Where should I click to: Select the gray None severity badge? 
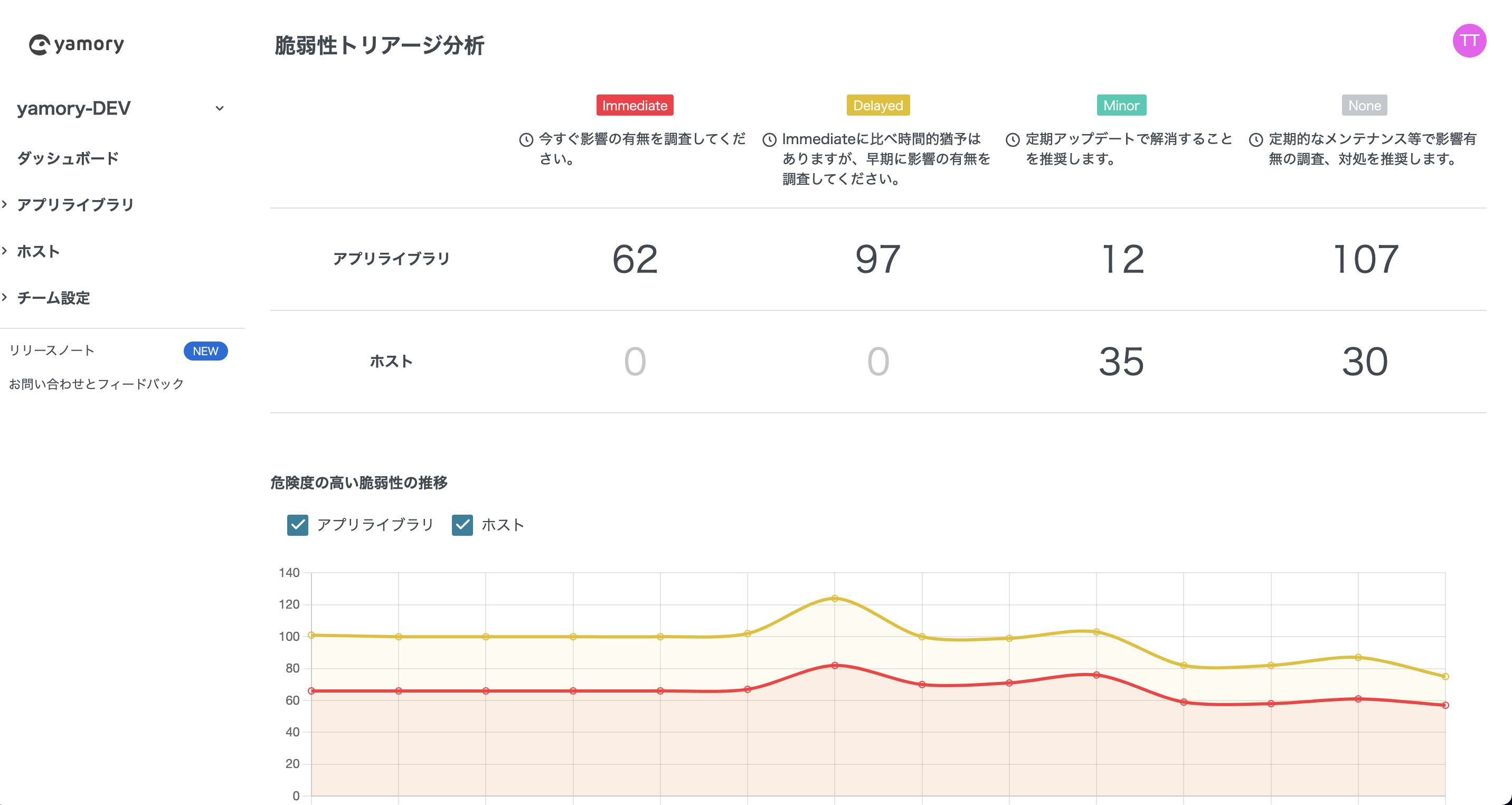[1364, 106]
